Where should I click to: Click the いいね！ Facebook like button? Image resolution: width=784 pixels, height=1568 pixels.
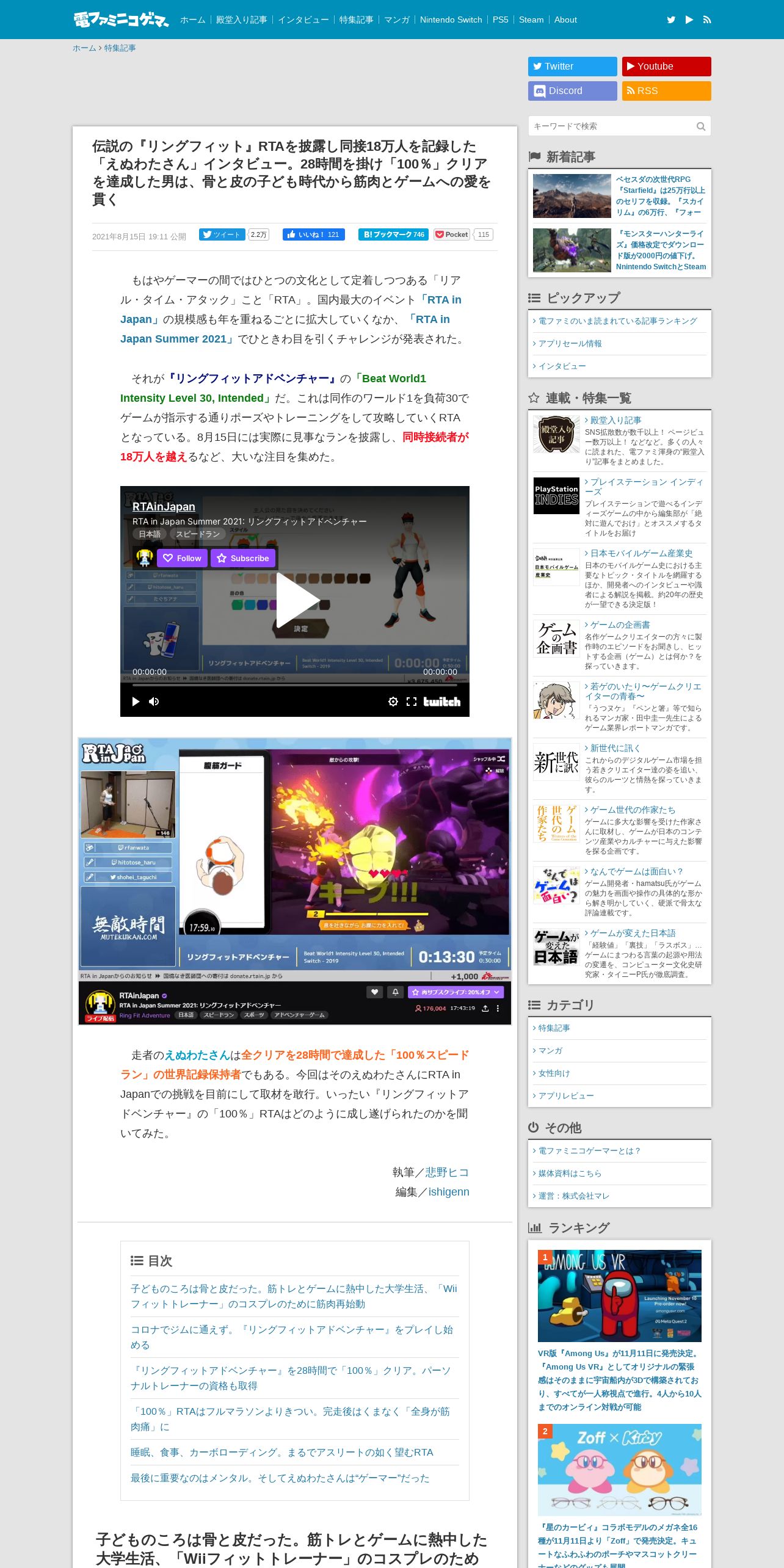pos(313,234)
